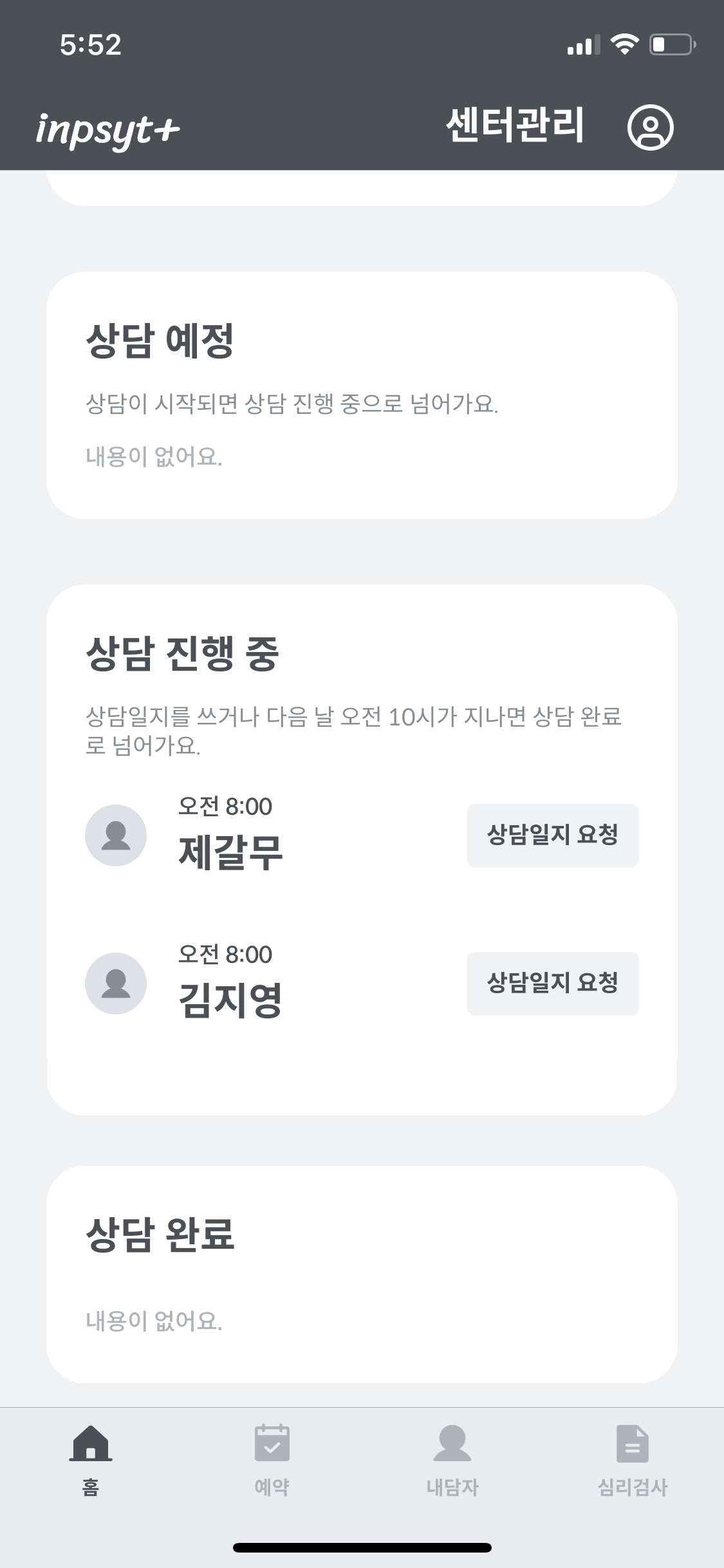724x1568 pixels.
Task: Tap the 상담 진행 중 section heading
Action: pyautogui.click(x=182, y=653)
